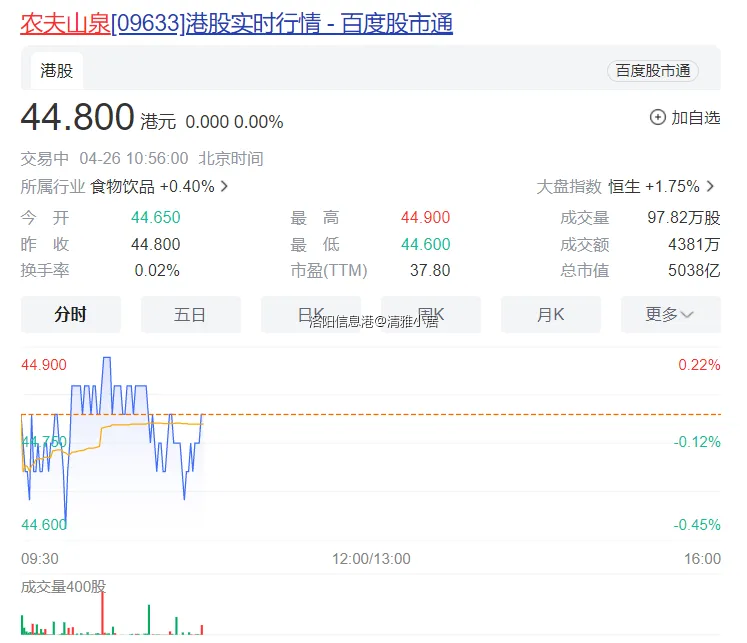
Task: Open the 农夫山泉[09633]港股实时行情 title link
Action: [236, 23]
